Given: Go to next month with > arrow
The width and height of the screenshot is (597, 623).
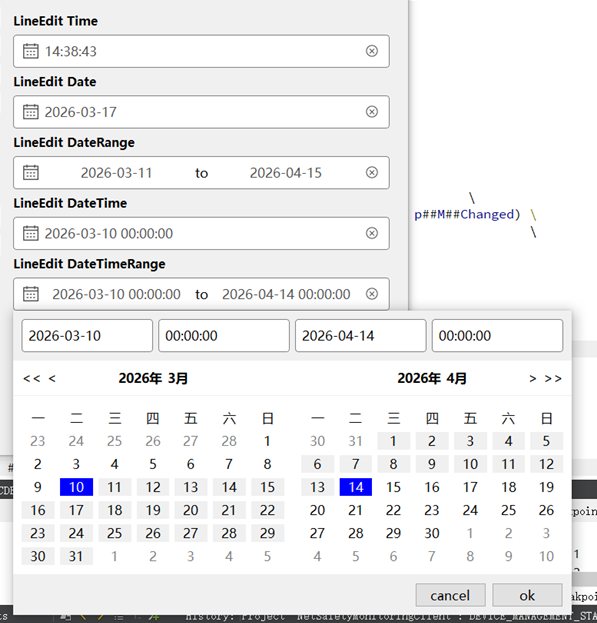Looking at the screenshot, I should pos(533,379).
